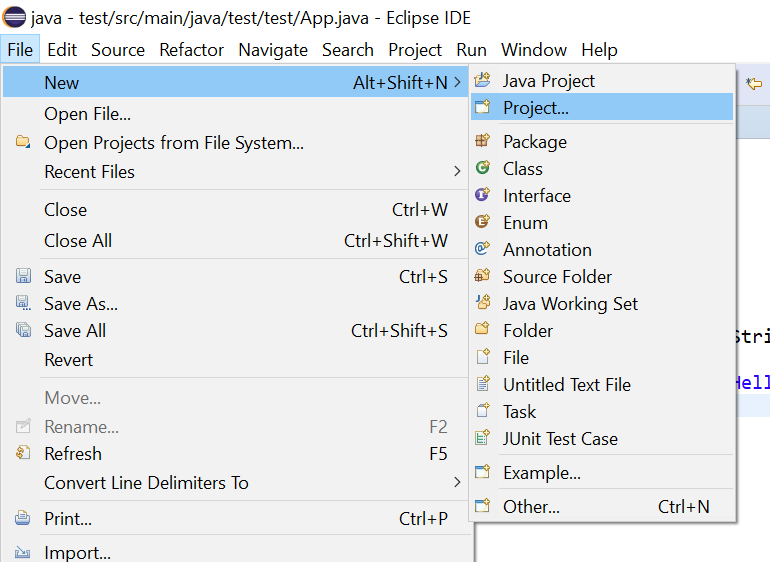The height and width of the screenshot is (562, 770).
Task: Click the Refresh icon in File menu
Action: click(23, 452)
